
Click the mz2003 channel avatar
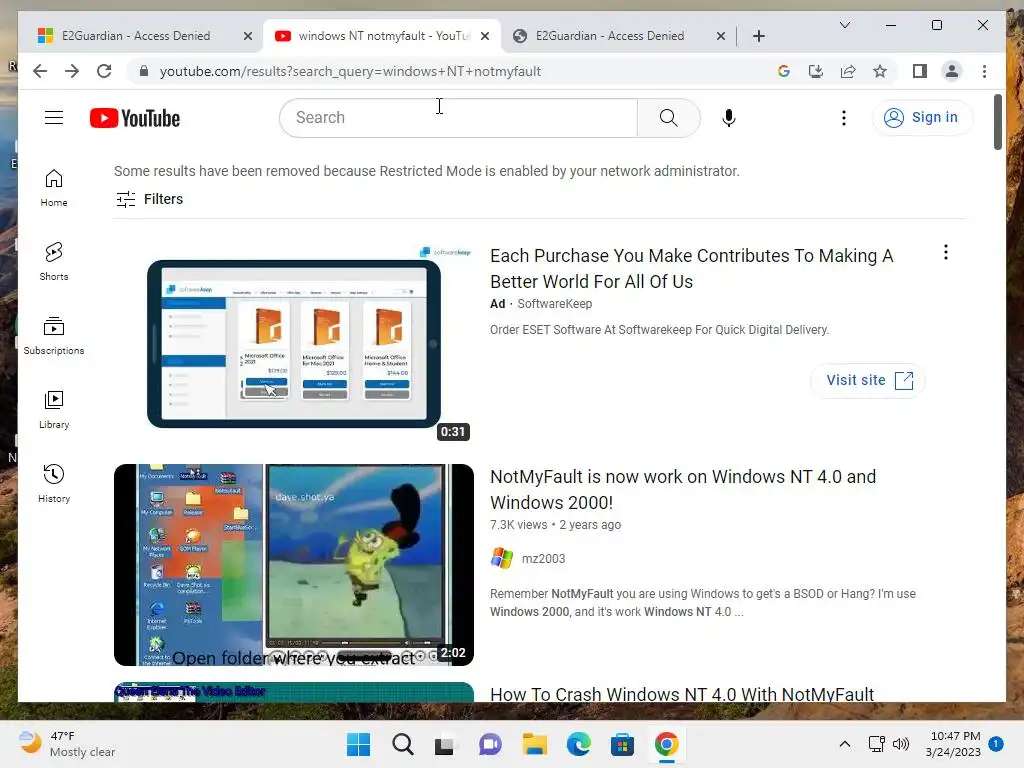coord(502,558)
